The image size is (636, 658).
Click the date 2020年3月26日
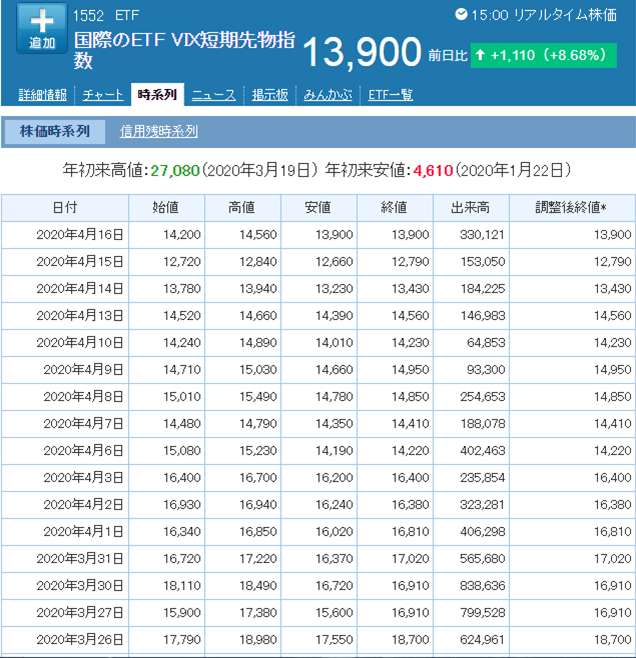[80, 640]
